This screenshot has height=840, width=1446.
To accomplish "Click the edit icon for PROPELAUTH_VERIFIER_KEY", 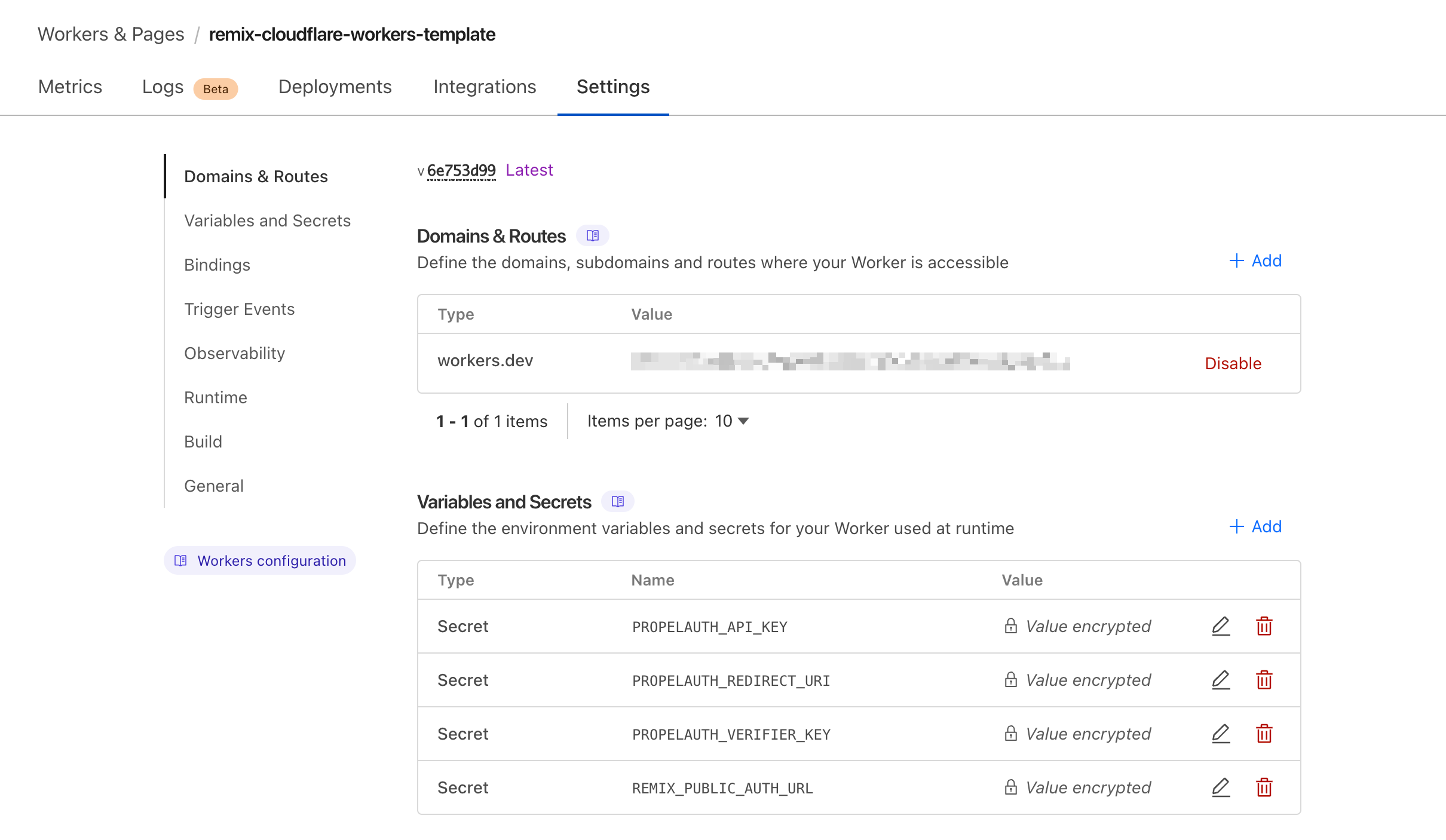I will pyautogui.click(x=1221, y=734).
